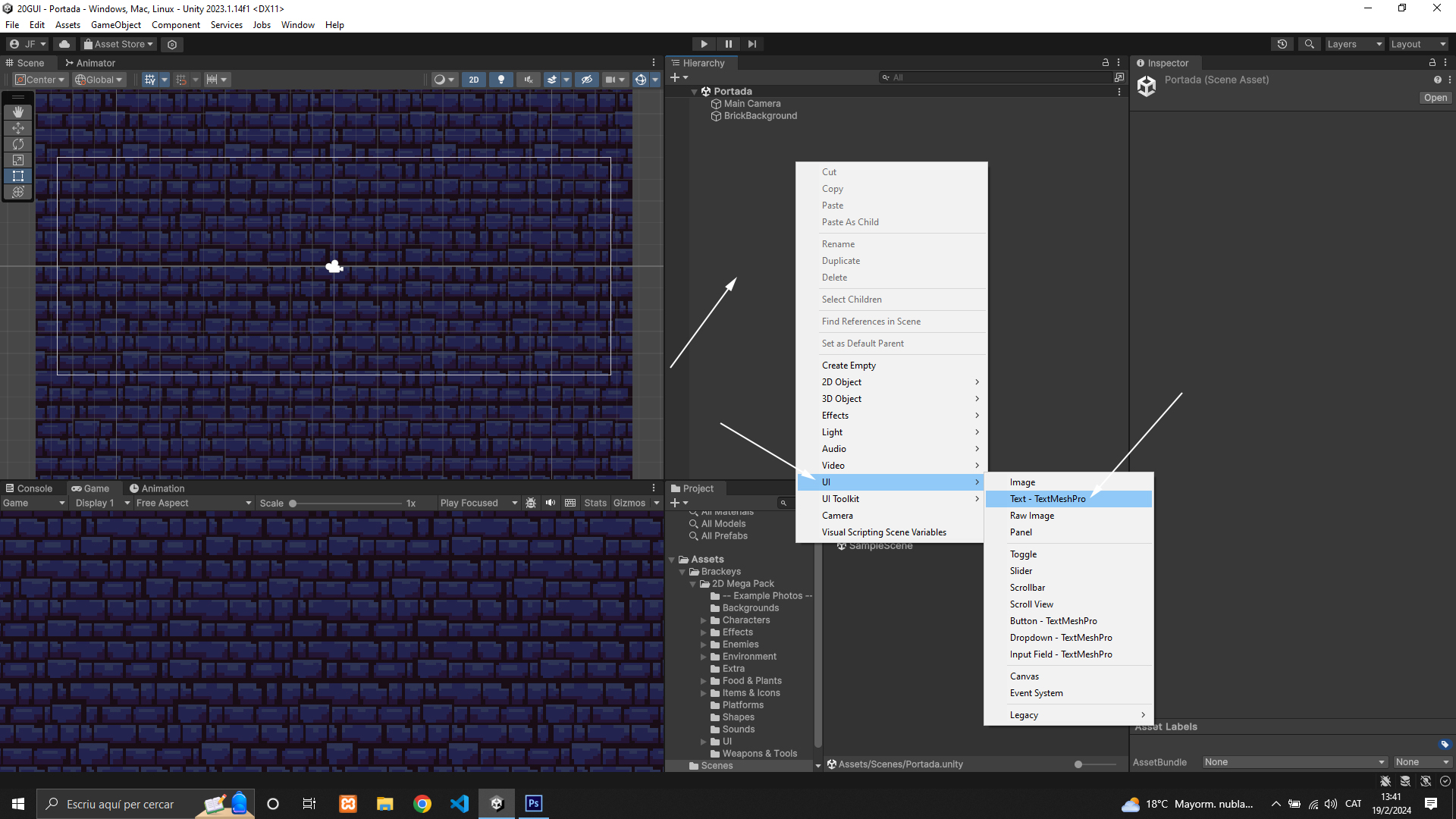Click the Open button in Inspector

click(1435, 98)
